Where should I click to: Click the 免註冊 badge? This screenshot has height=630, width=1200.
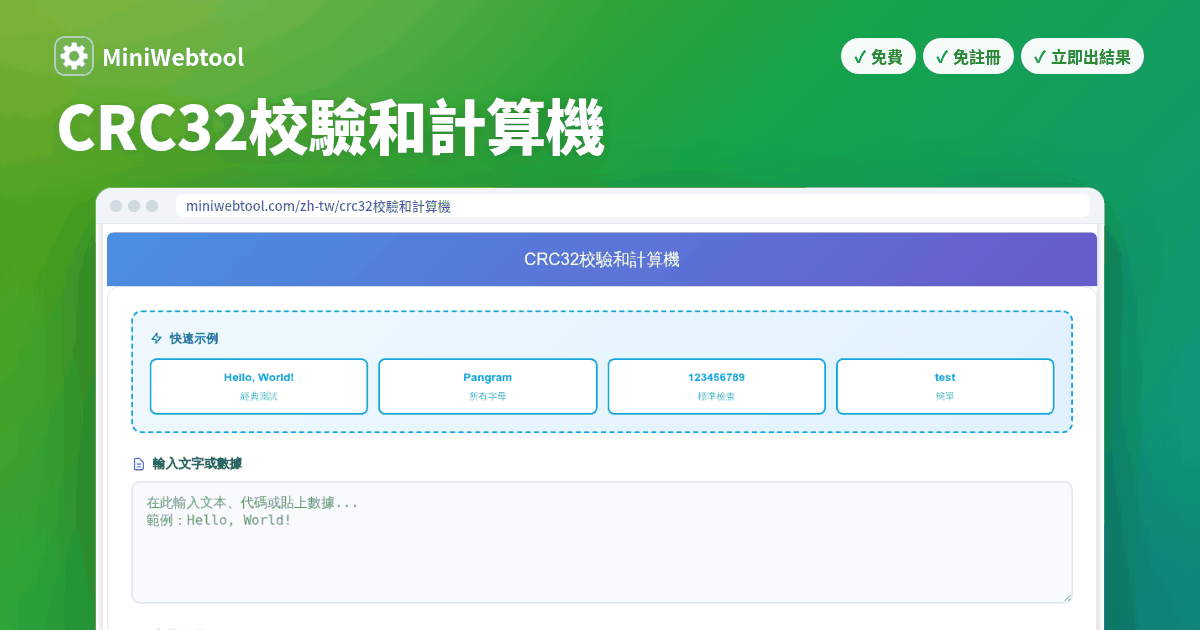[x=968, y=57]
